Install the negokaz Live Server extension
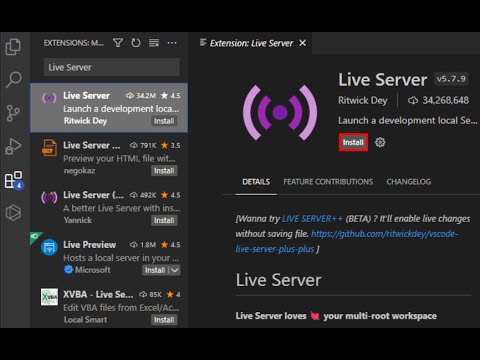This screenshot has height=360, width=480. click(x=164, y=171)
